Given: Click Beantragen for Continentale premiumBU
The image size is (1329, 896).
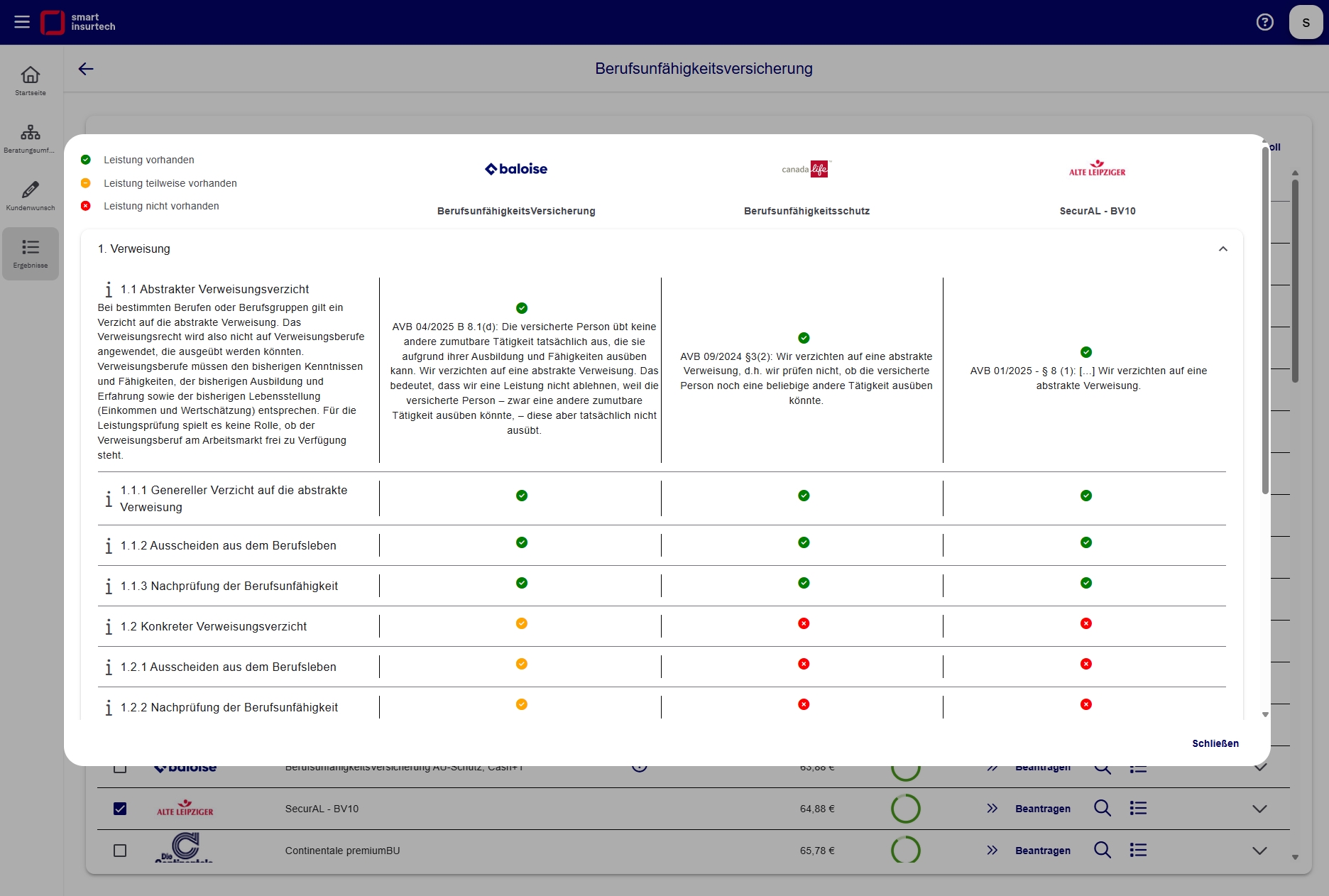Looking at the screenshot, I should coord(1043,851).
